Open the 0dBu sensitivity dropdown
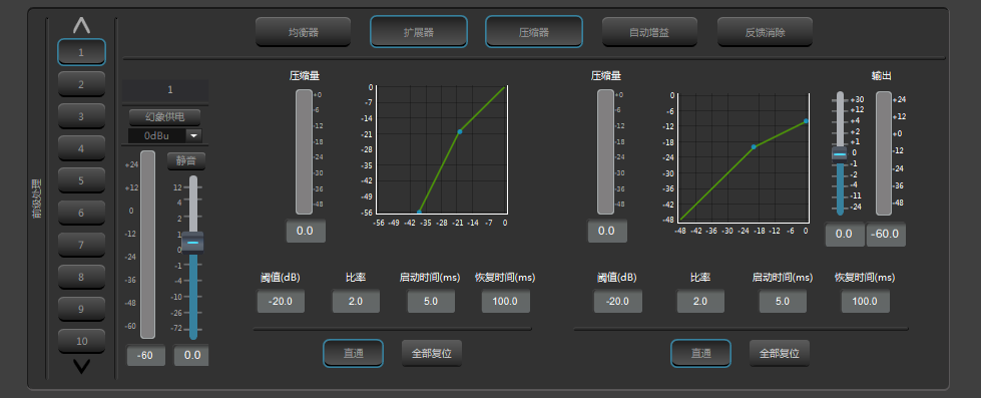 [165, 136]
